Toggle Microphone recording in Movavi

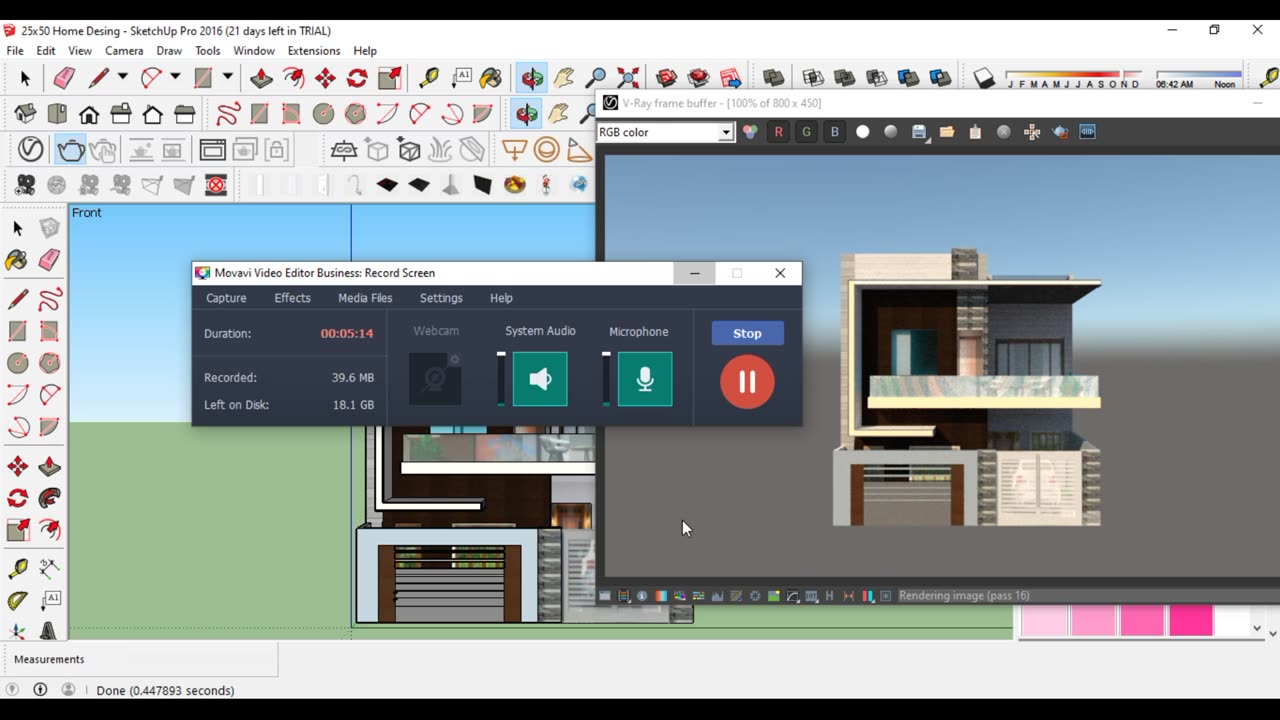pos(645,379)
